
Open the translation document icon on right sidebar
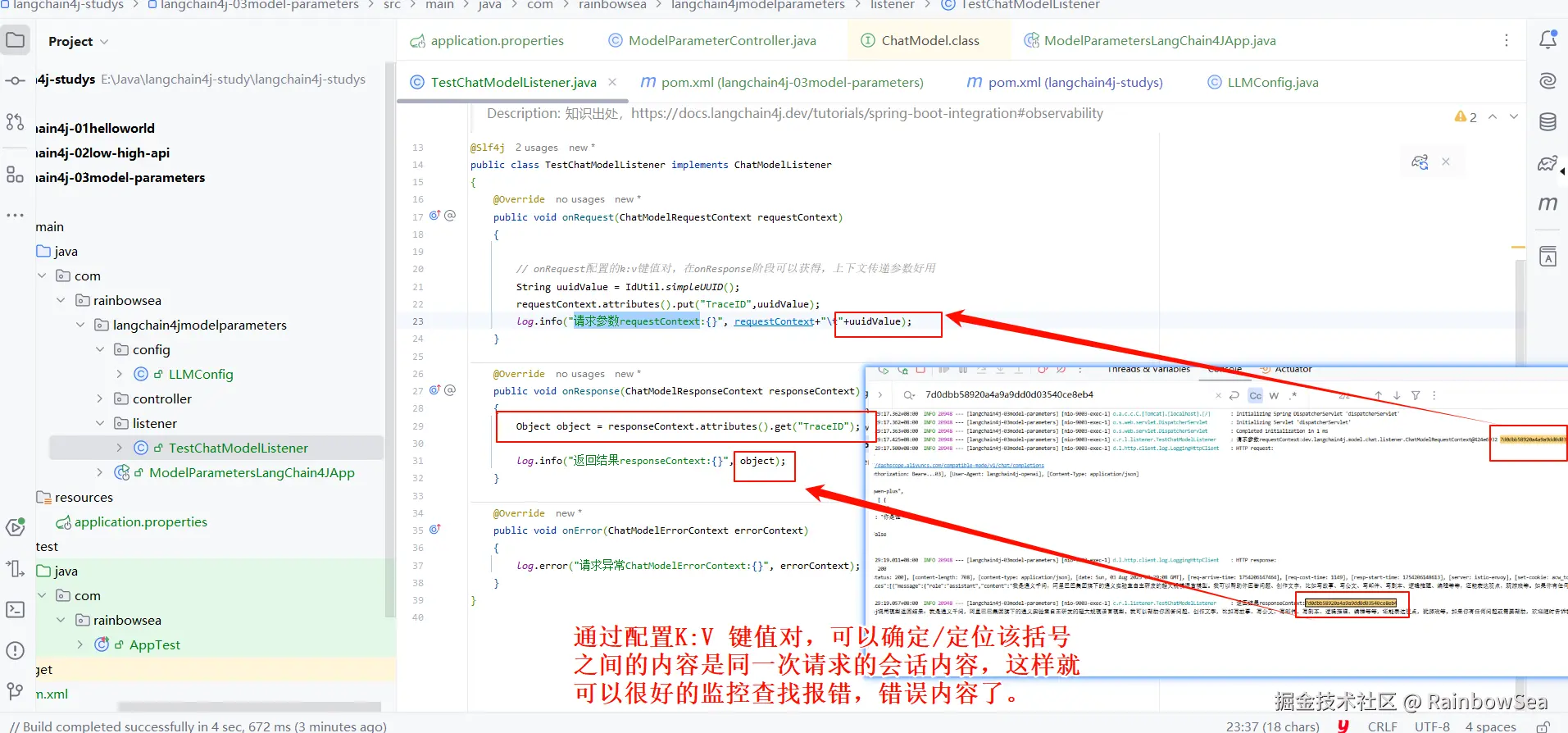click(1548, 257)
